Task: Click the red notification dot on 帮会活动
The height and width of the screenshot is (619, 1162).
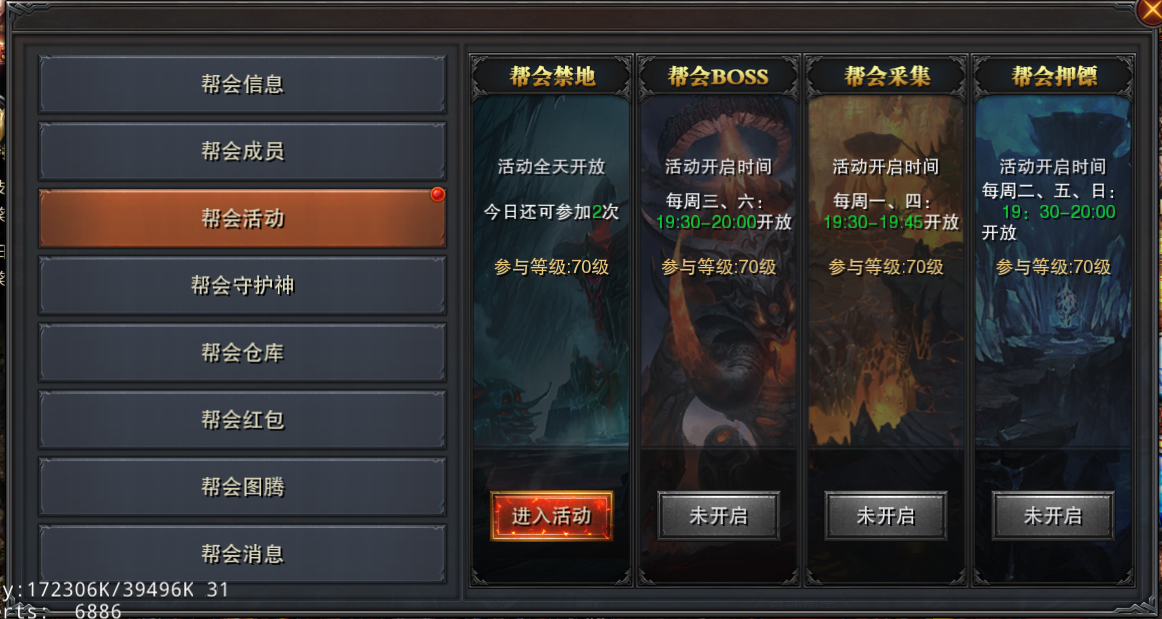Action: pyautogui.click(x=437, y=194)
